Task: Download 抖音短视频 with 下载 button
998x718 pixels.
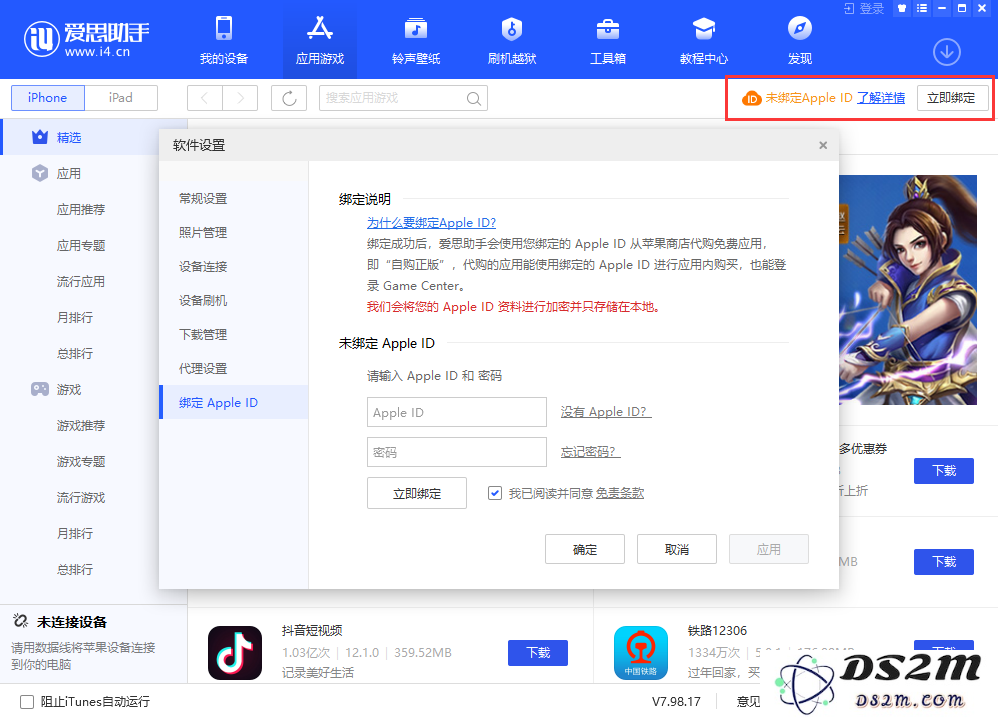Action: click(x=538, y=652)
